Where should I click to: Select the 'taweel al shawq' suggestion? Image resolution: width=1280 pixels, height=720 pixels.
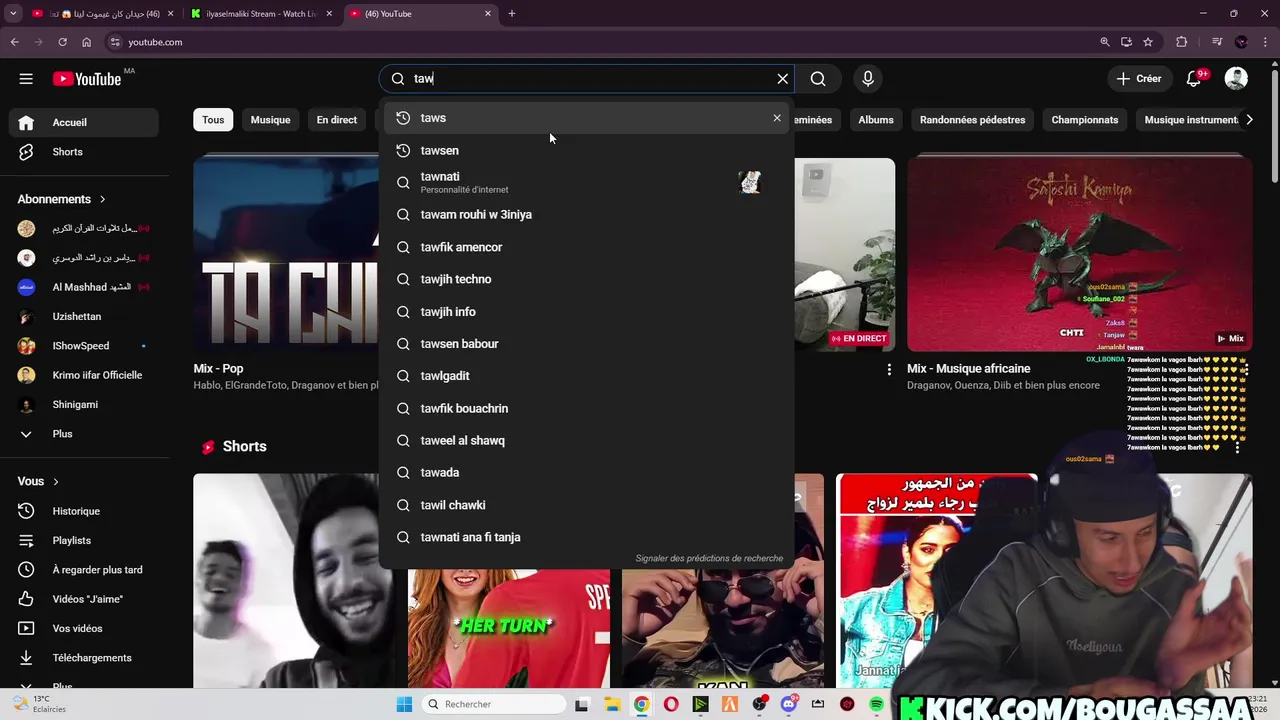click(x=587, y=440)
